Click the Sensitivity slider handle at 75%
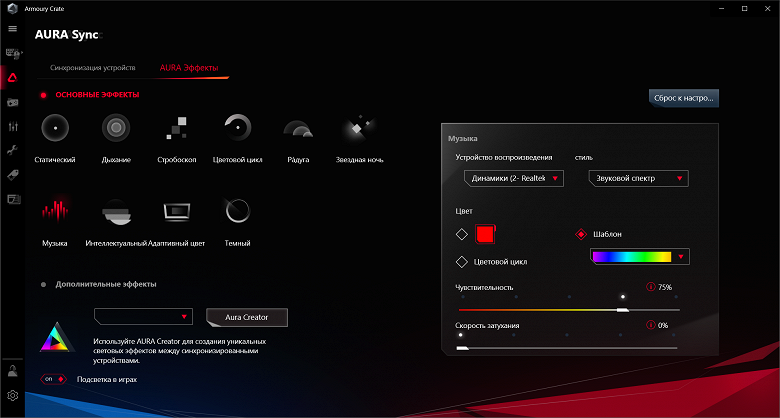Image resolution: width=780 pixels, height=418 pixels. [x=622, y=310]
